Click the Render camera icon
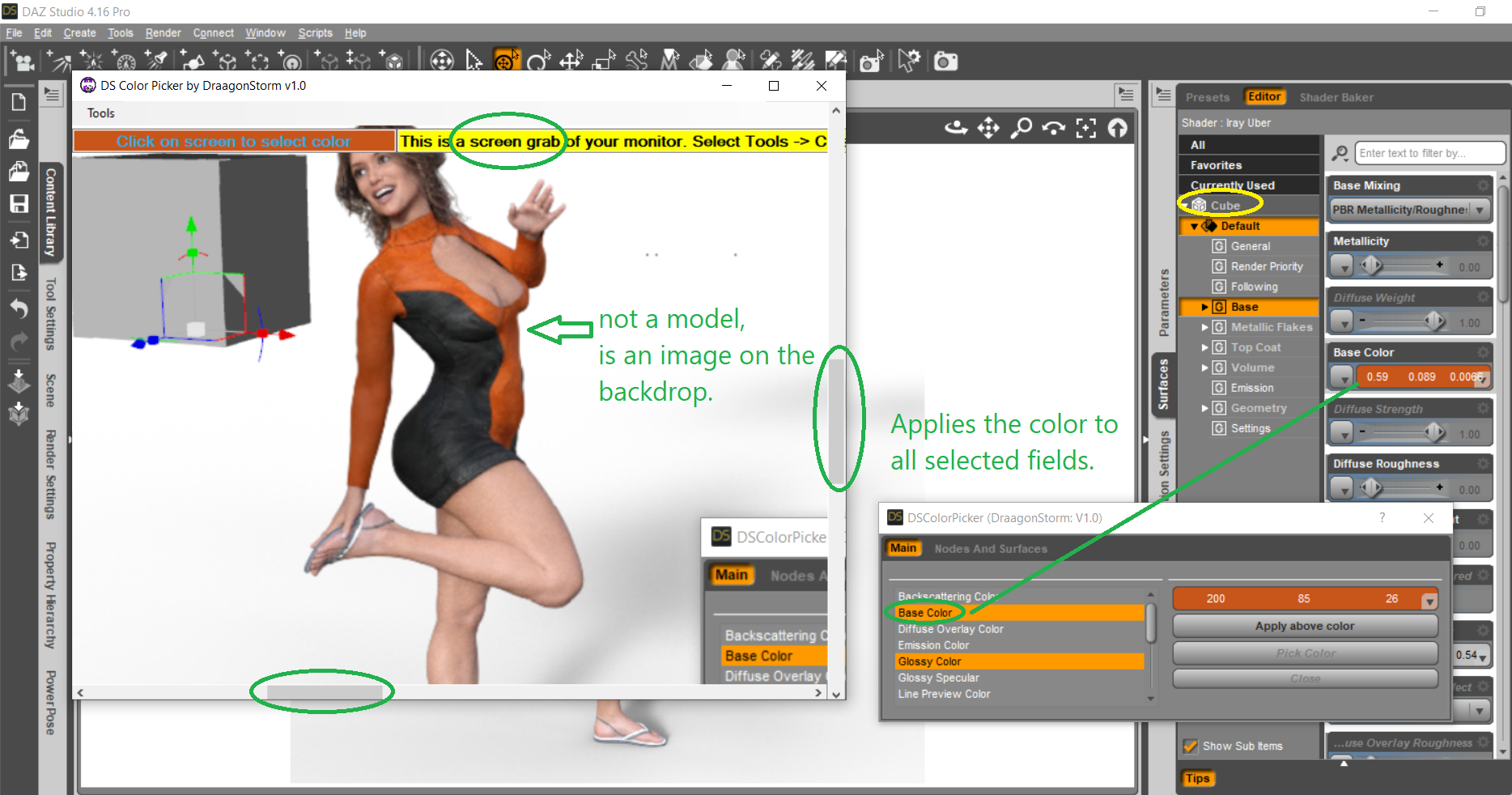Viewport: 1512px width, 795px height. tap(945, 61)
